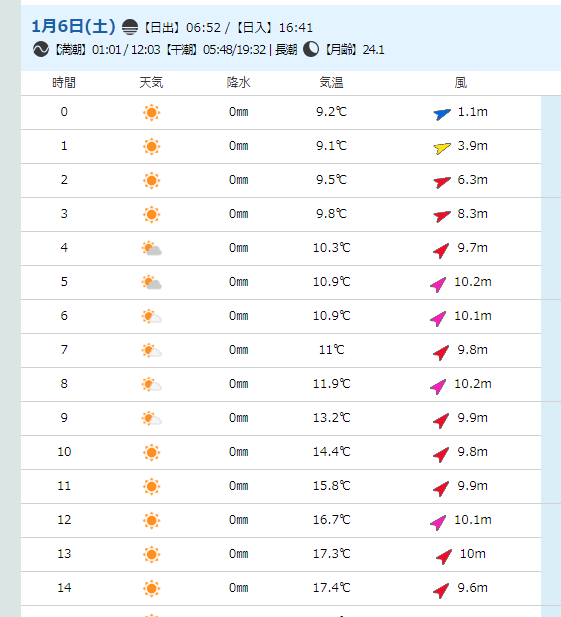This screenshot has height=617, width=561.
Task: Click the sunrise icon next to 日出
Action: click(130, 27)
